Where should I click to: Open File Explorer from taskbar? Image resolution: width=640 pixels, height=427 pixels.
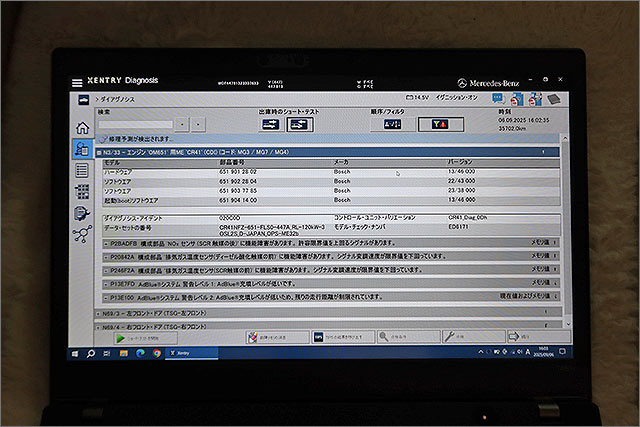pyautogui.click(x=123, y=354)
